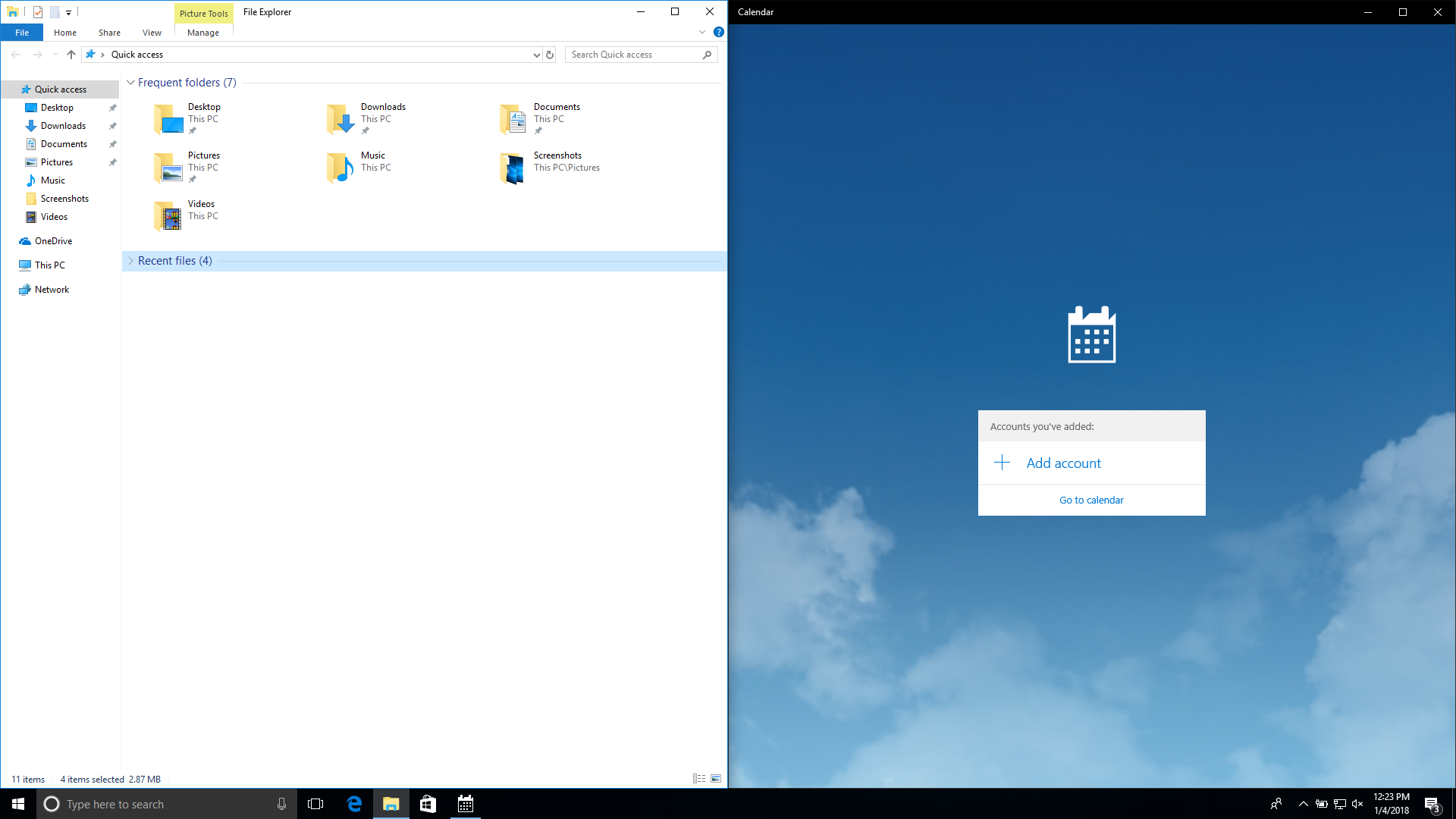Click the Refresh icon beside address bar

tap(550, 55)
